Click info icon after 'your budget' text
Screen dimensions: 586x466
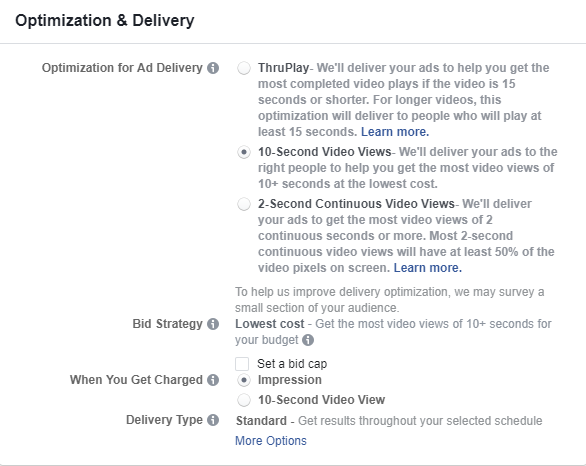click(x=308, y=340)
